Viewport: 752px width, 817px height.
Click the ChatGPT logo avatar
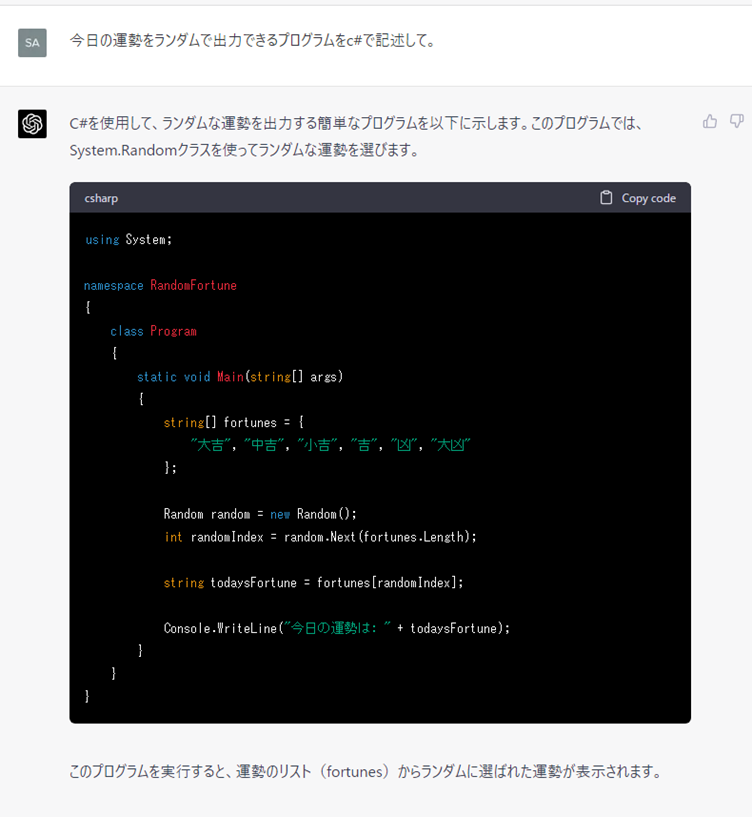(32, 123)
